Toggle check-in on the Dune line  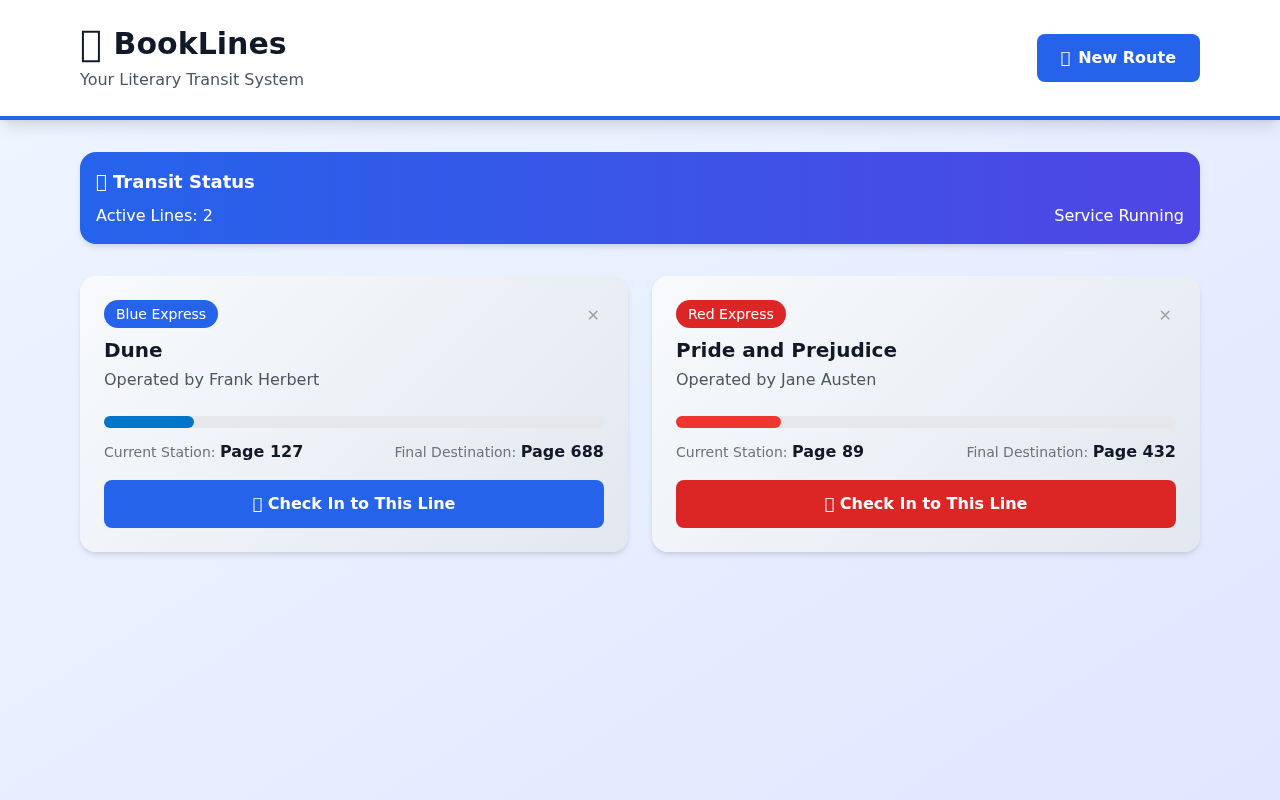point(354,504)
